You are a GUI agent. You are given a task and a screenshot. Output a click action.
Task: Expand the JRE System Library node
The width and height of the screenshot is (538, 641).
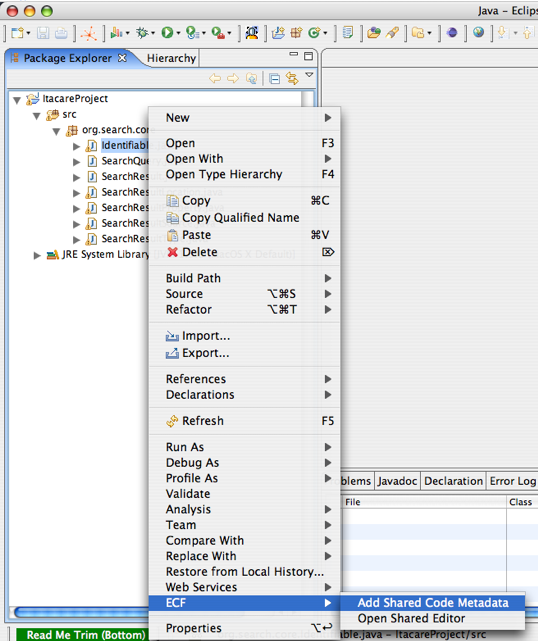tap(37, 256)
